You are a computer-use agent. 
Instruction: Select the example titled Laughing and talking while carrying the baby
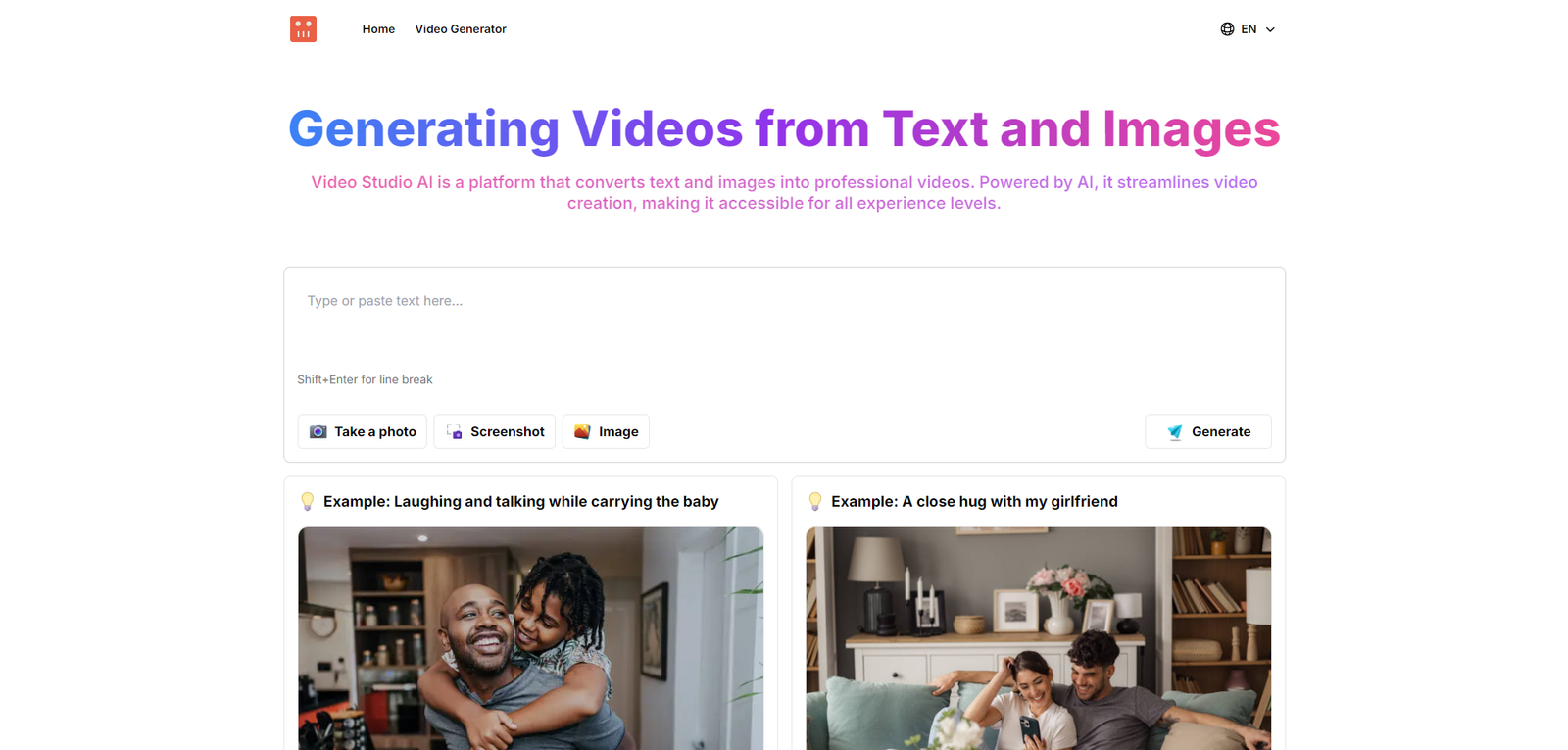520,501
